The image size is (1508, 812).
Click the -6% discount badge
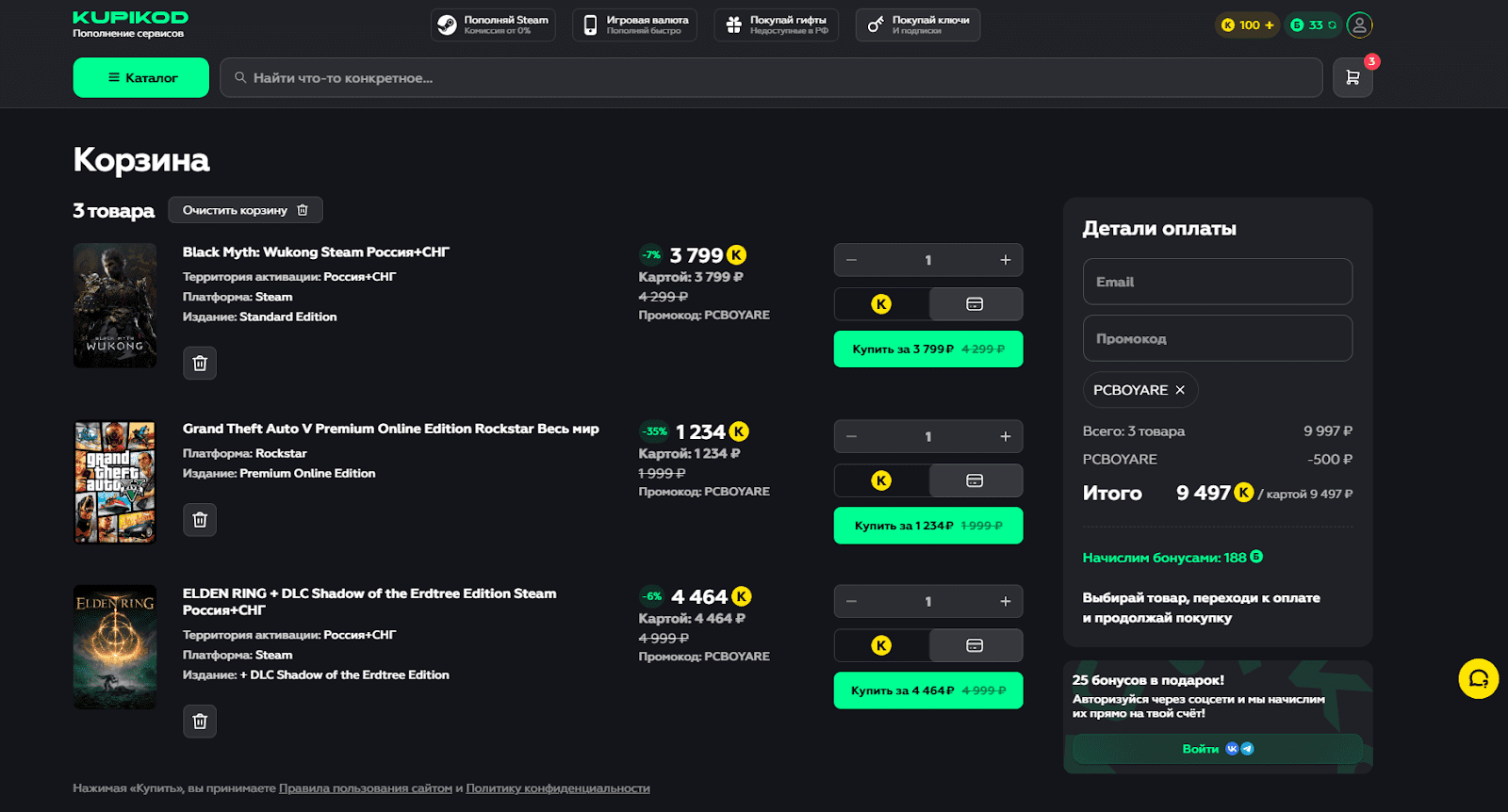pyautogui.click(x=652, y=596)
